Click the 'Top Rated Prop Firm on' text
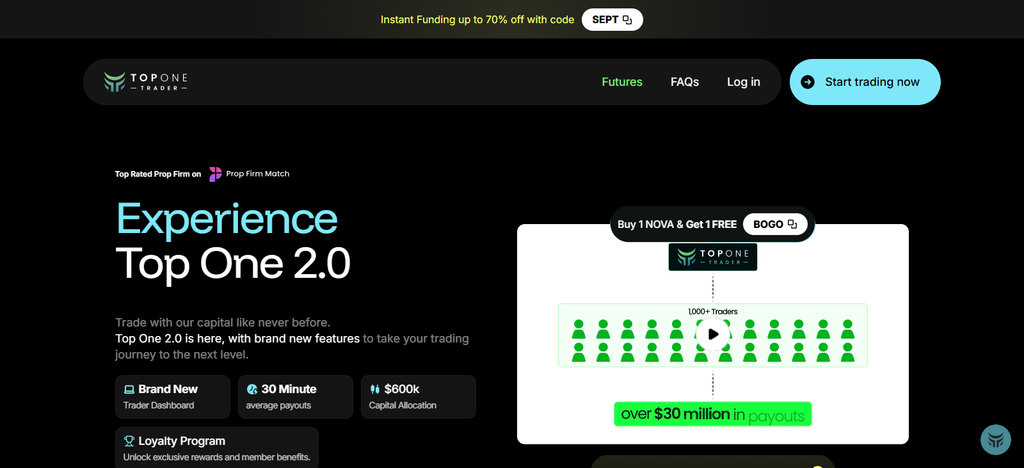Image resolution: width=1024 pixels, height=468 pixels. [158, 174]
